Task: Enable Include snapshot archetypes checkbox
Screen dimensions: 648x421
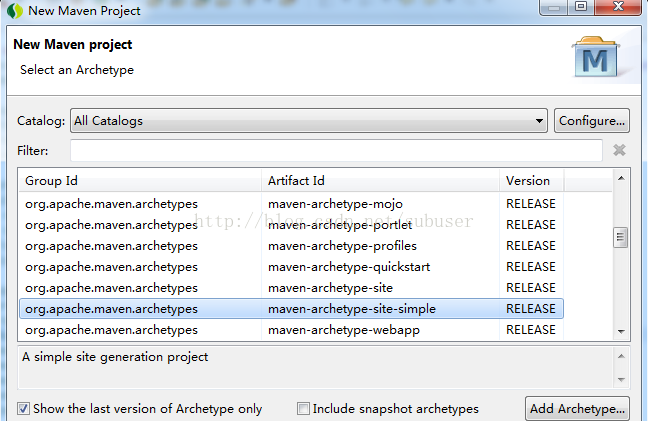Action: pyautogui.click(x=303, y=409)
